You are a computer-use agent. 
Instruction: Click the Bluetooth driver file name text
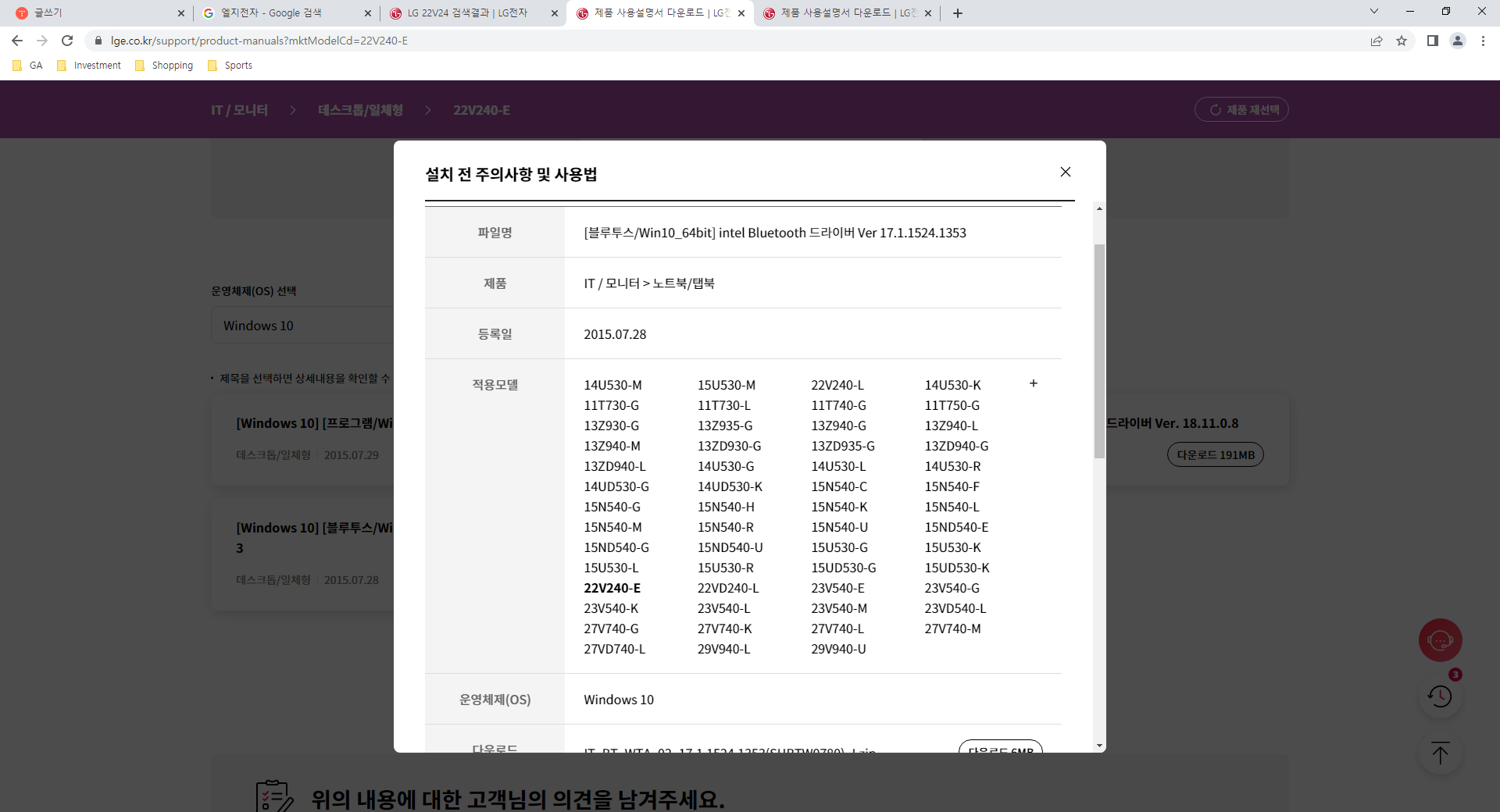coord(775,233)
